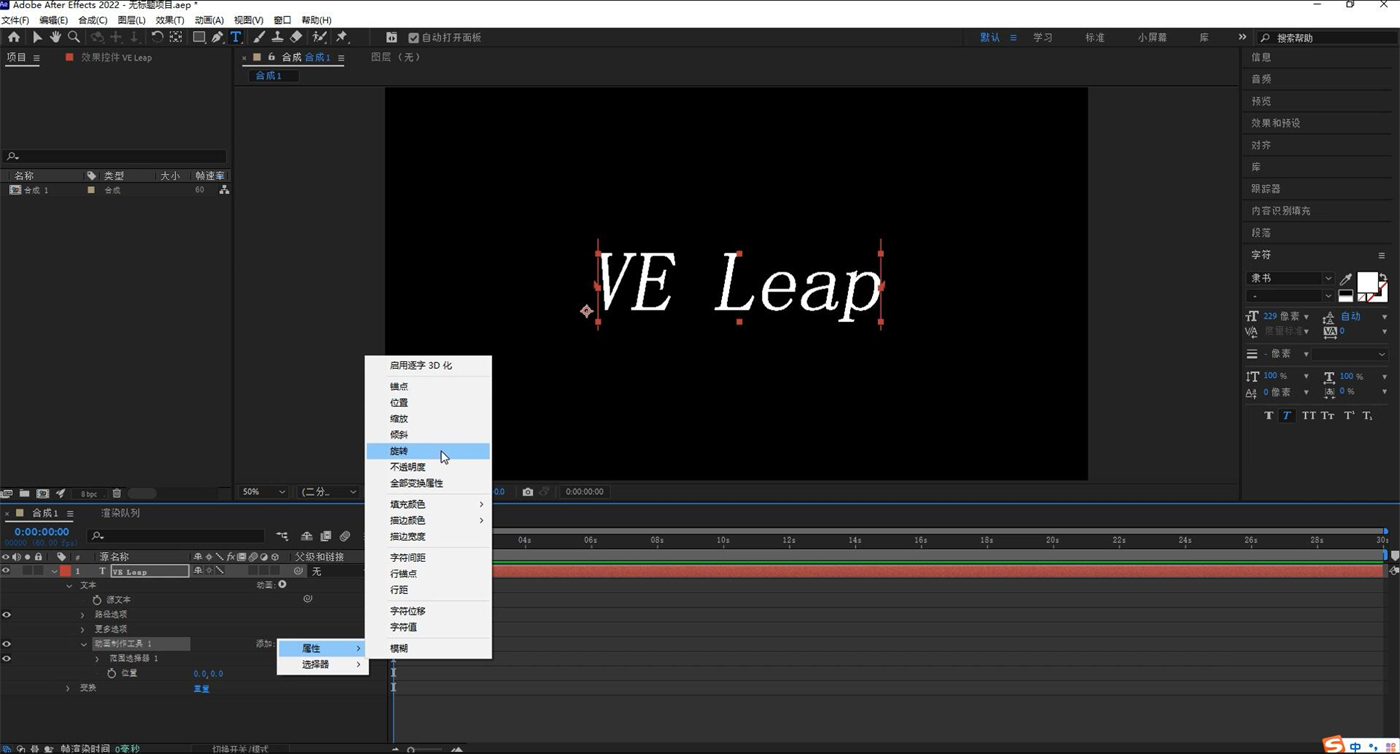Toggle visibility eye of 范围选择器 1
1400x754 pixels.
tap(6, 658)
